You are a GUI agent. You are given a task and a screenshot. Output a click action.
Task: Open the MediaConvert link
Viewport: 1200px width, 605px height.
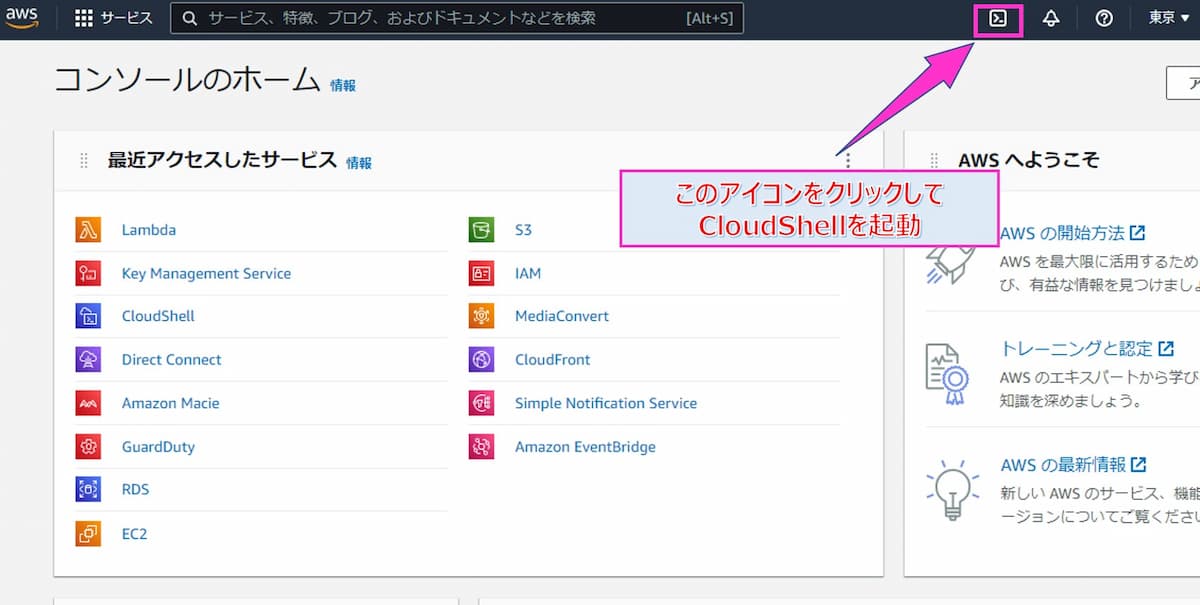pos(561,316)
